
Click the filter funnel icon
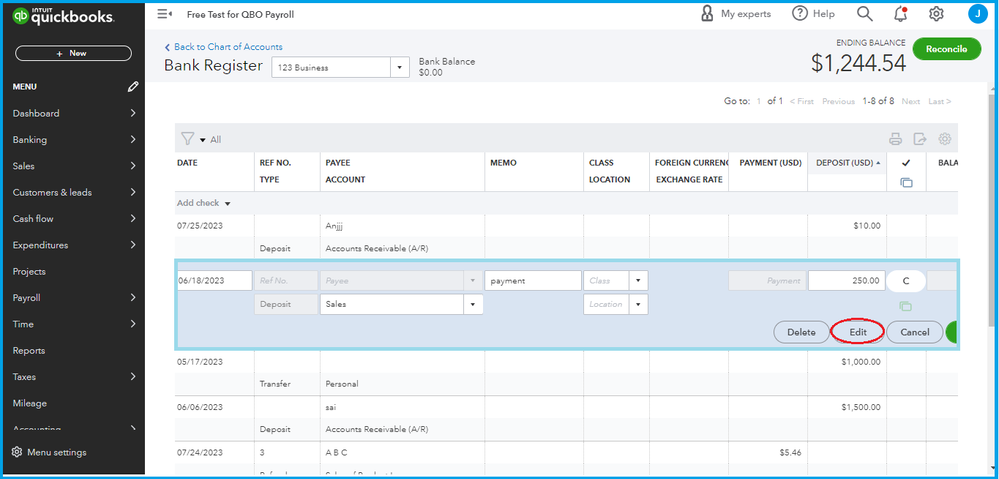click(x=186, y=140)
